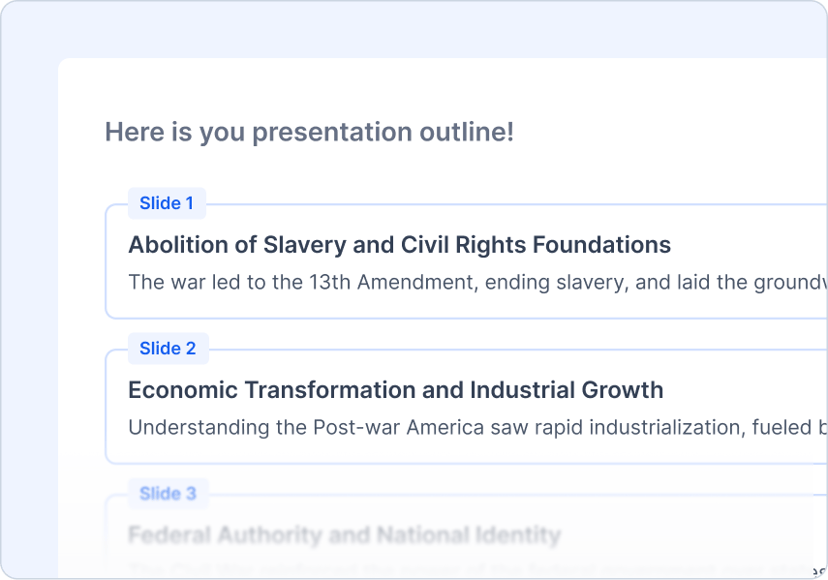Click the word "Federal" in Slide 3 title

point(169,535)
